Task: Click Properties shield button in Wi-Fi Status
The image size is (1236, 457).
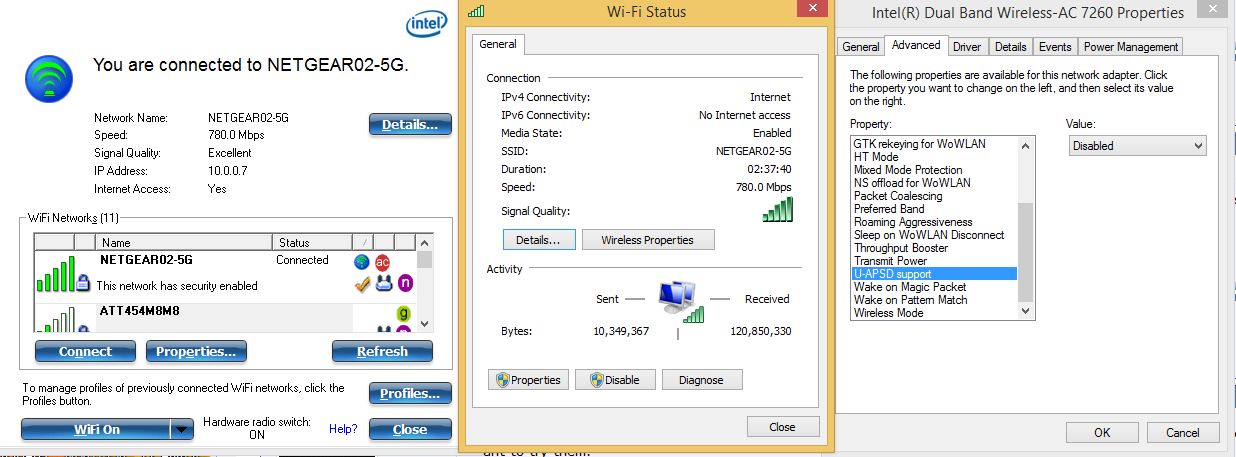Action: (x=529, y=380)
